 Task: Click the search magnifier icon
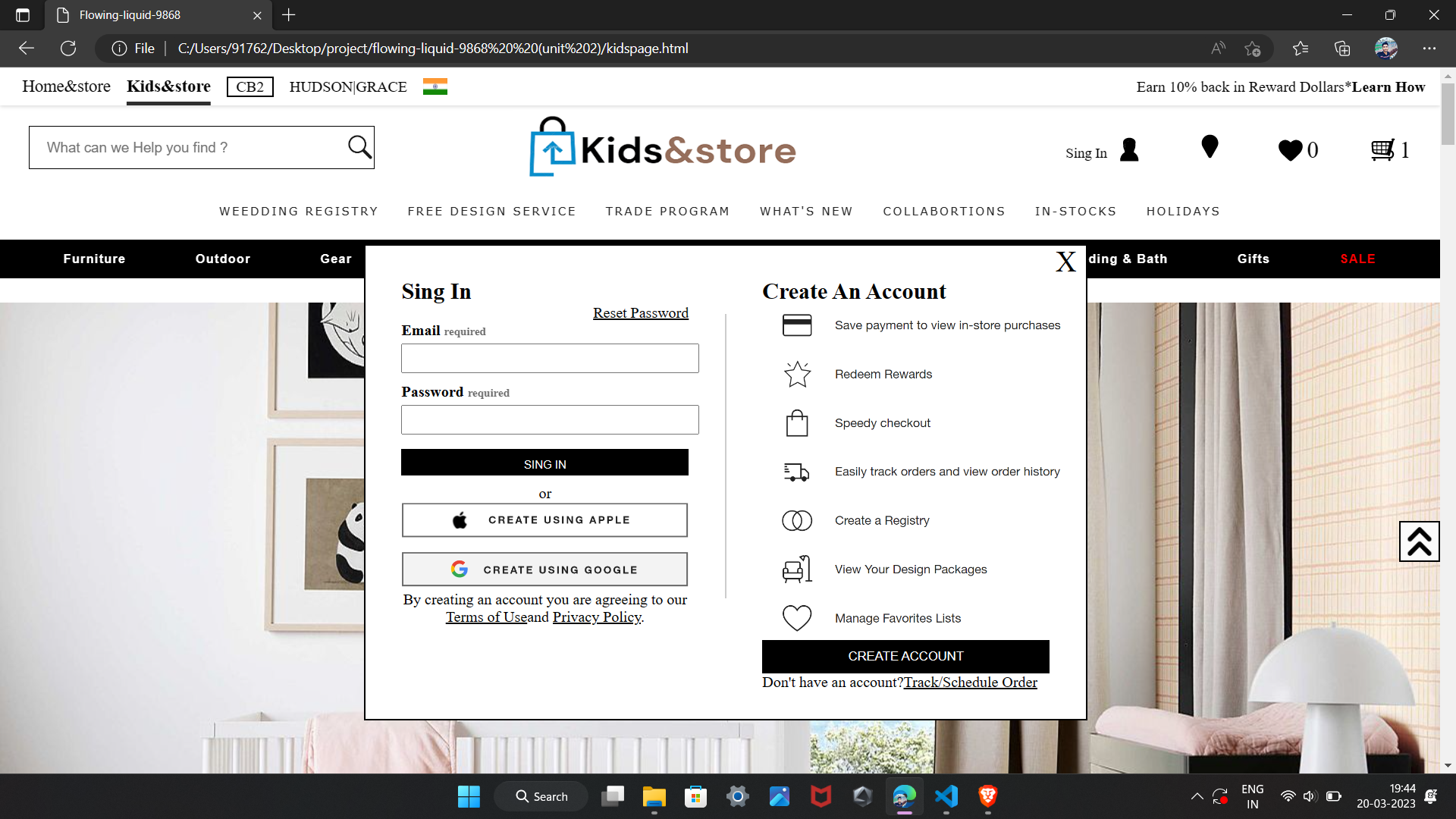[x=357, y=146]
